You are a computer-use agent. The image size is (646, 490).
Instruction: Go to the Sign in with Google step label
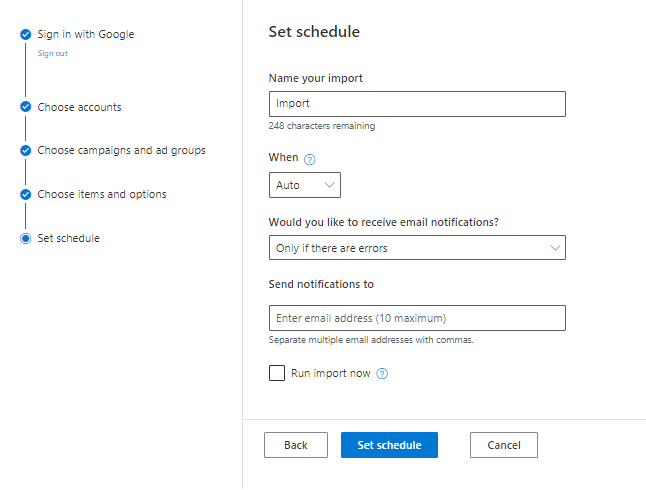[x=86, y=34]
